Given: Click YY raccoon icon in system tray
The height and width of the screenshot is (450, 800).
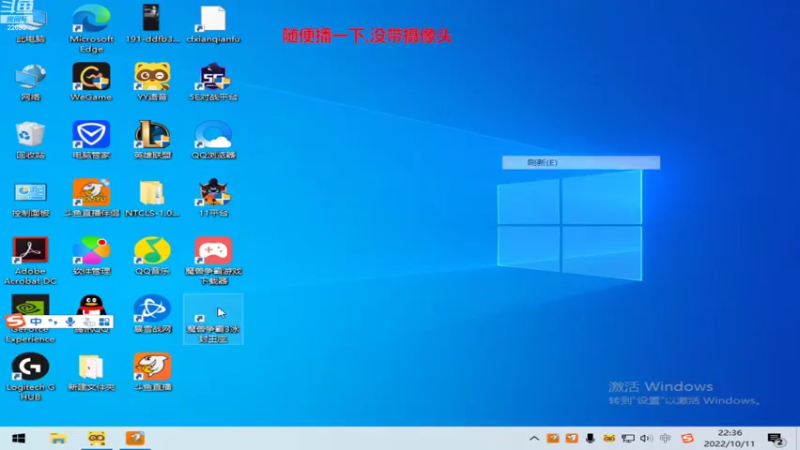Looking at the screenshot, I should pyautogui.click(x=609, y=438).
